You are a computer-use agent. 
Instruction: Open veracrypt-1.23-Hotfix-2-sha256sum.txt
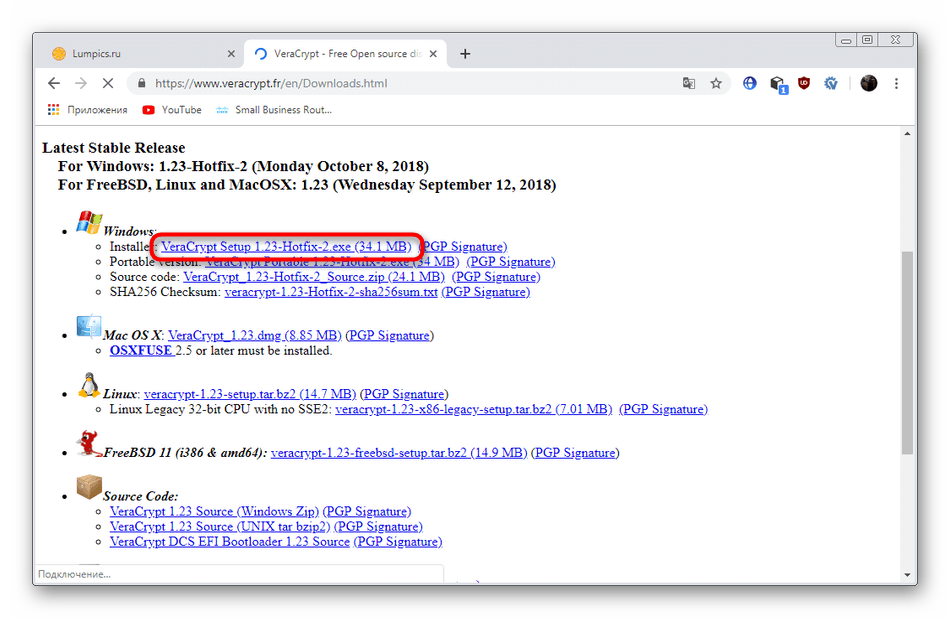[331, 292]
